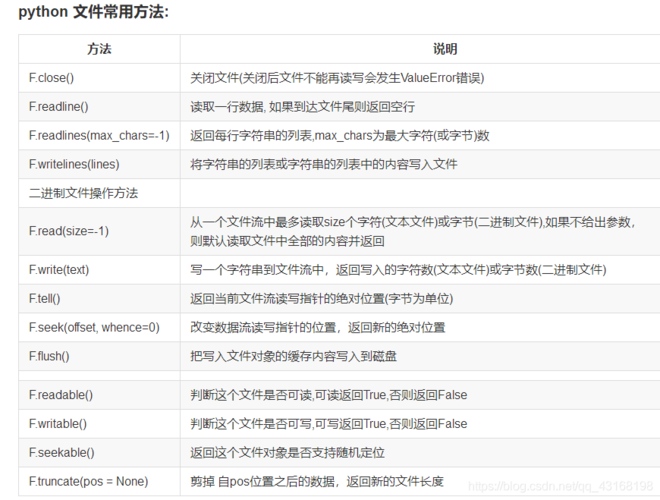Click the F.tell() method cell

99,299
